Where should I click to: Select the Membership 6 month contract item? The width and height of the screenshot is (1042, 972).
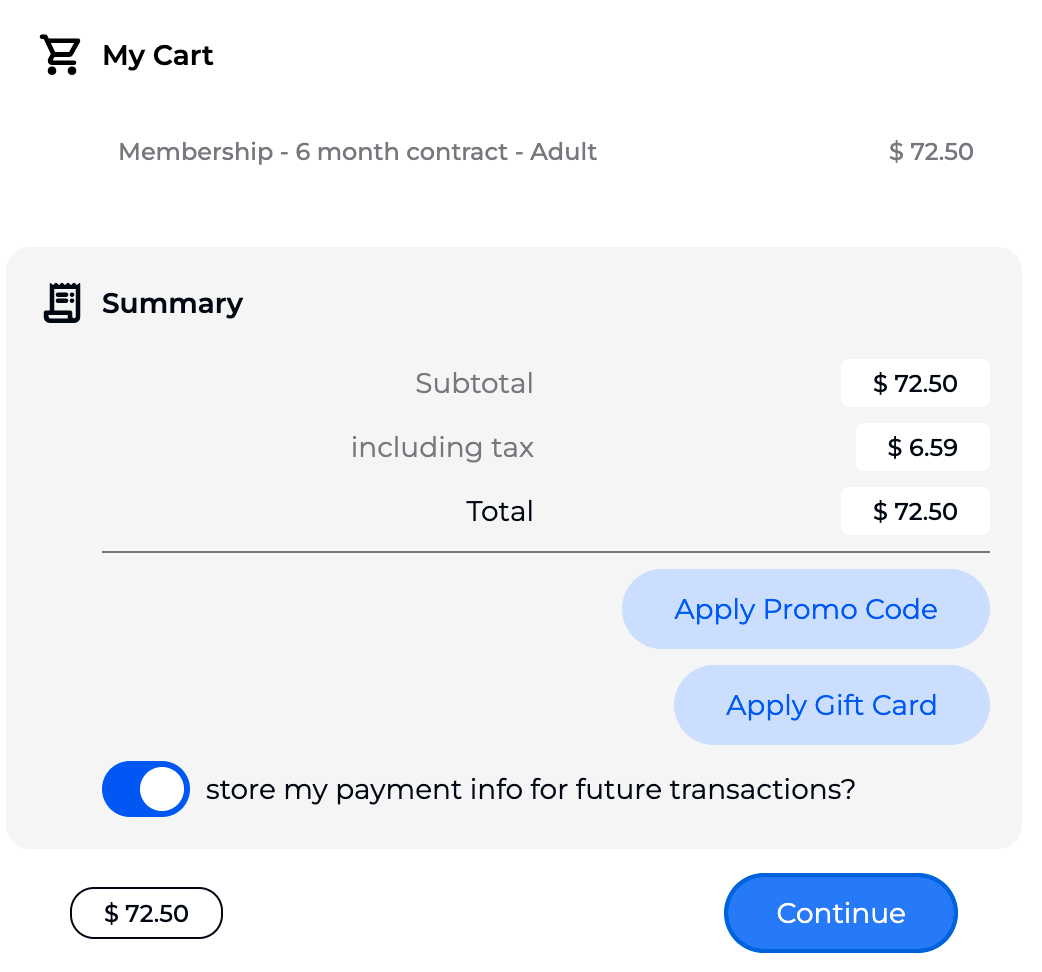click(357, 152)
